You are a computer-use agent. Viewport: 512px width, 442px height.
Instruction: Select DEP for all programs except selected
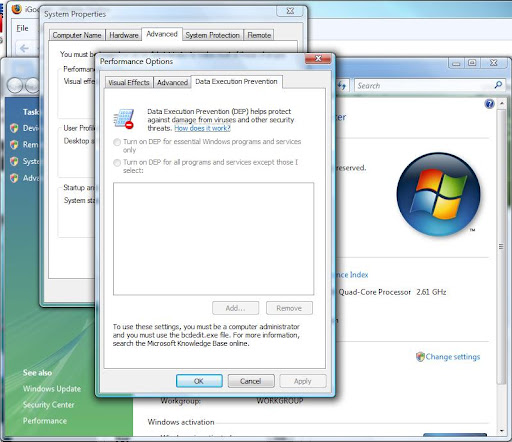click(x=117, y=163)
